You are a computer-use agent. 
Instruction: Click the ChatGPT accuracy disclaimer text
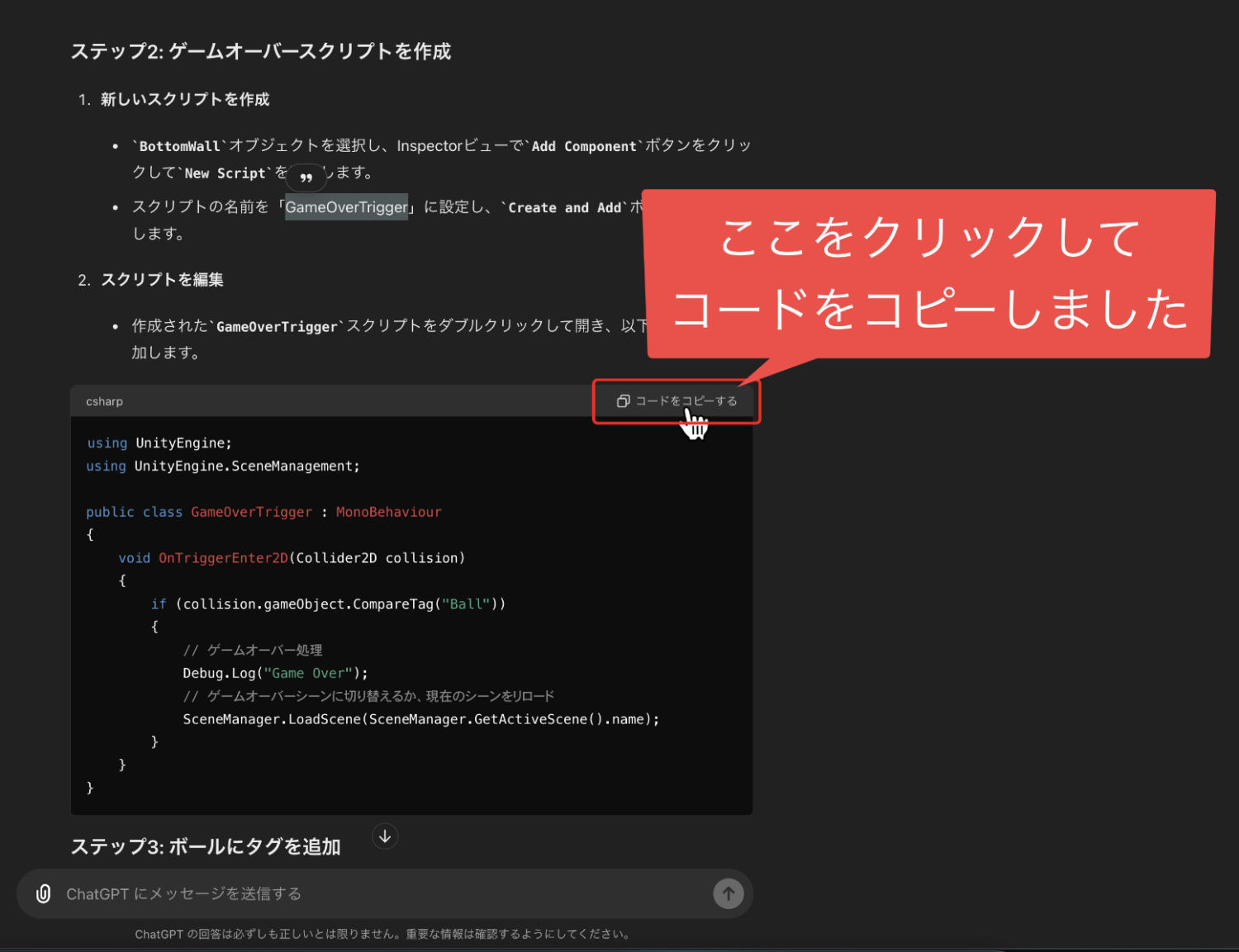pyautogui.click(x=384, y=934)
